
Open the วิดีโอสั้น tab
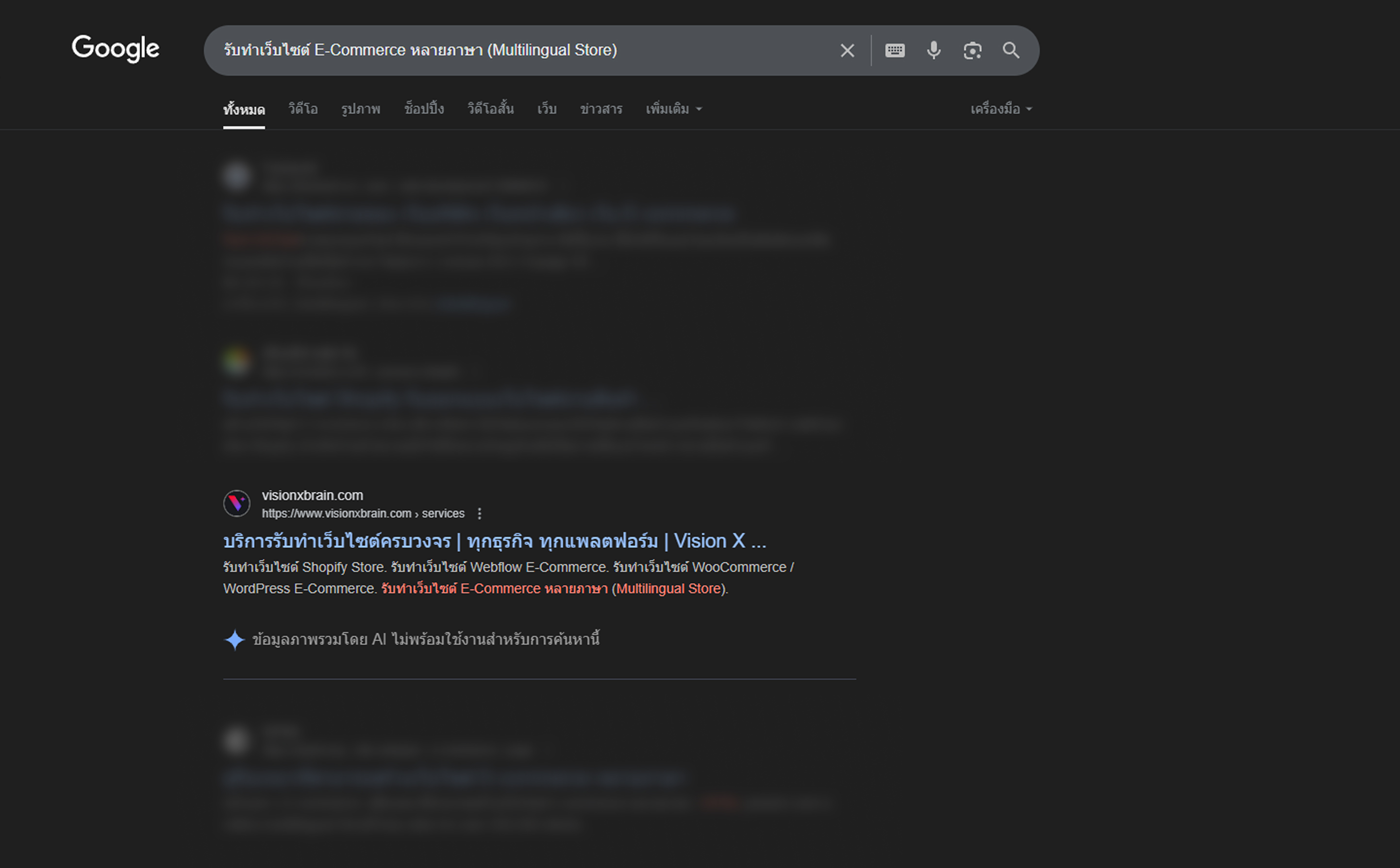click(x=490, y=109)
